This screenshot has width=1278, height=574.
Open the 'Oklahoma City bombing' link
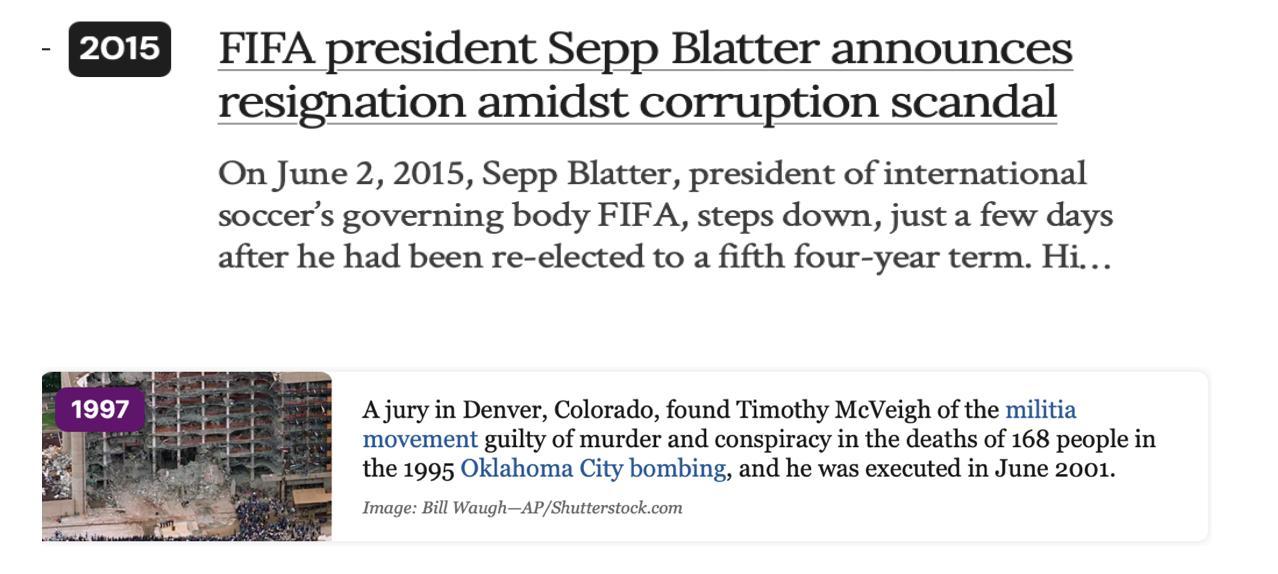click(x=593, y=468)
